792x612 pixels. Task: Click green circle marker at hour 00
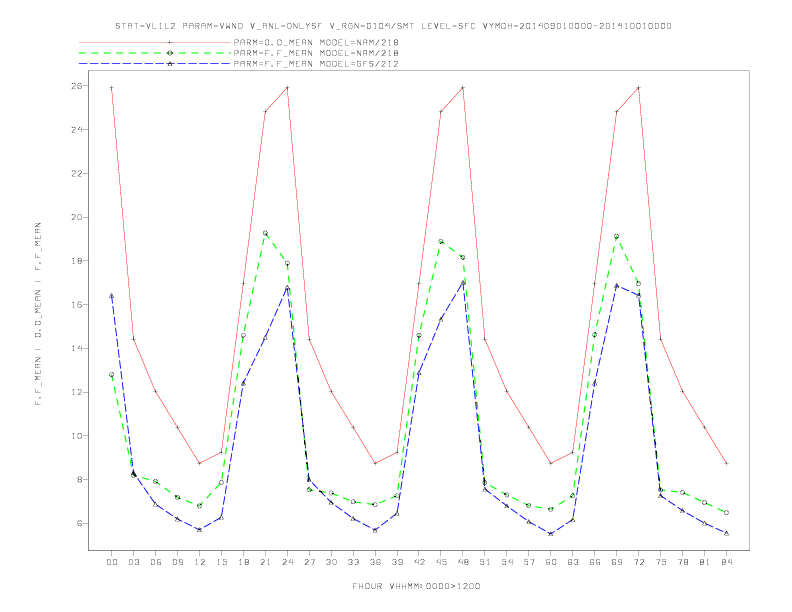[x=112, y=375]
